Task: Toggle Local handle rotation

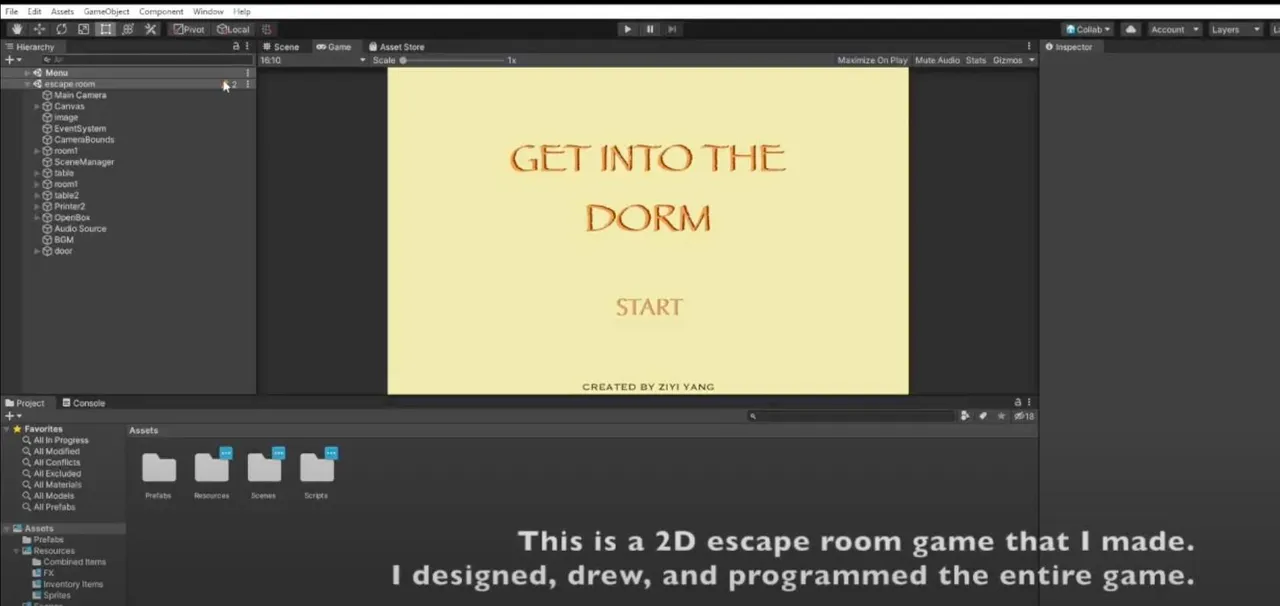Action: click(x=233, y=29)
